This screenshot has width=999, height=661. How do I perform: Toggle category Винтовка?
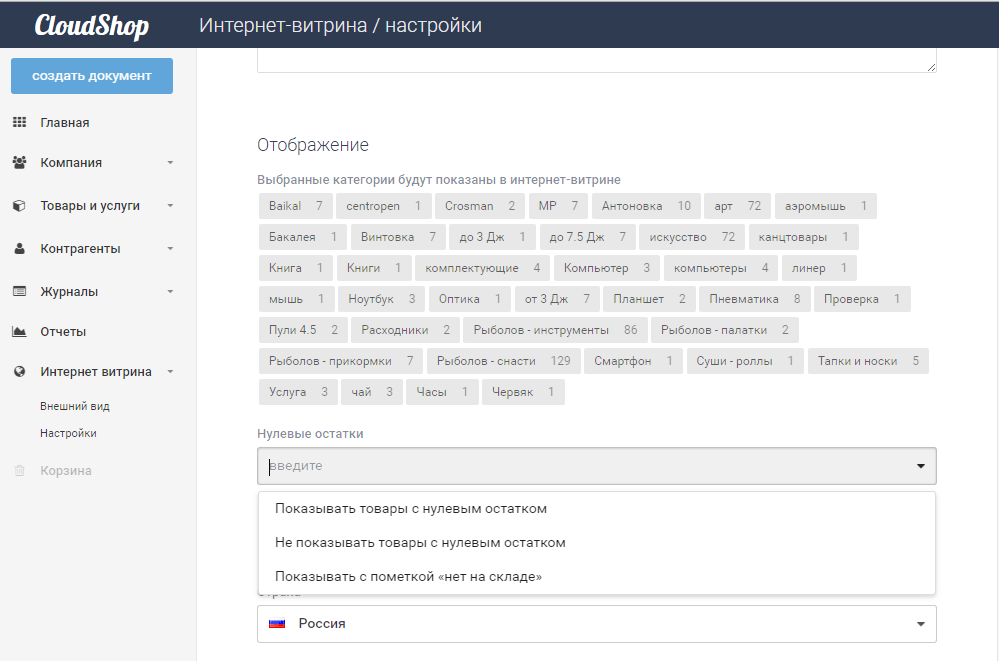tap(398, 237)
